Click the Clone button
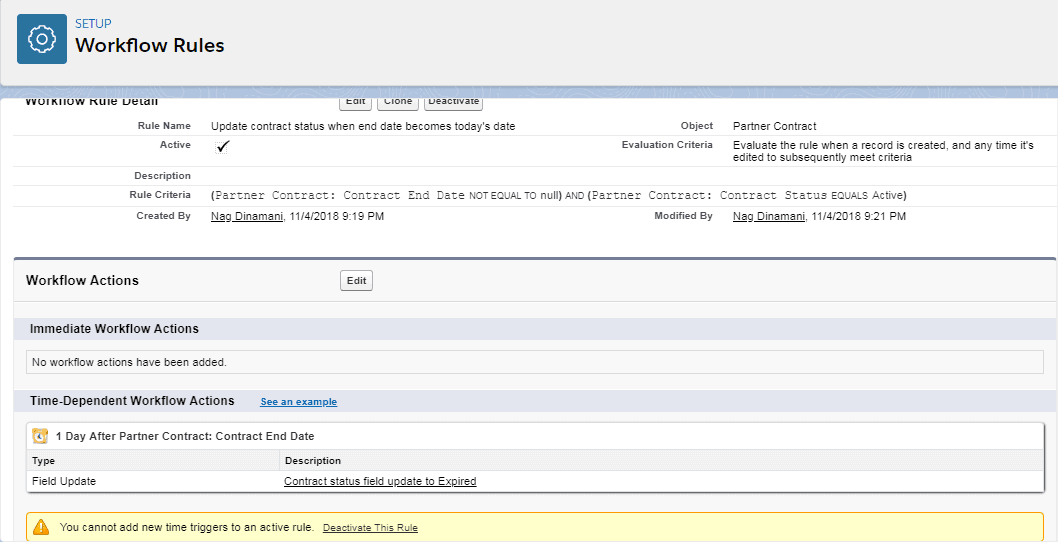1058x542 pixels. (398, 103)
